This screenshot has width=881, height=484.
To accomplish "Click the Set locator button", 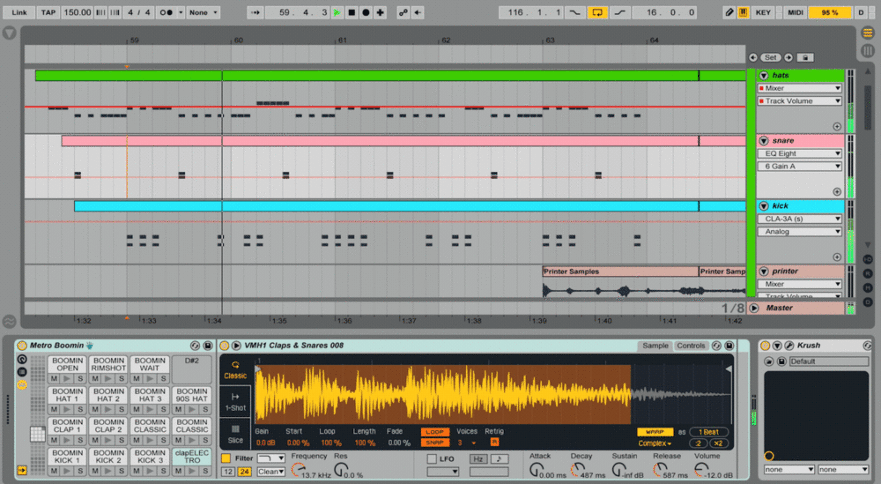I will pos(770,57).
